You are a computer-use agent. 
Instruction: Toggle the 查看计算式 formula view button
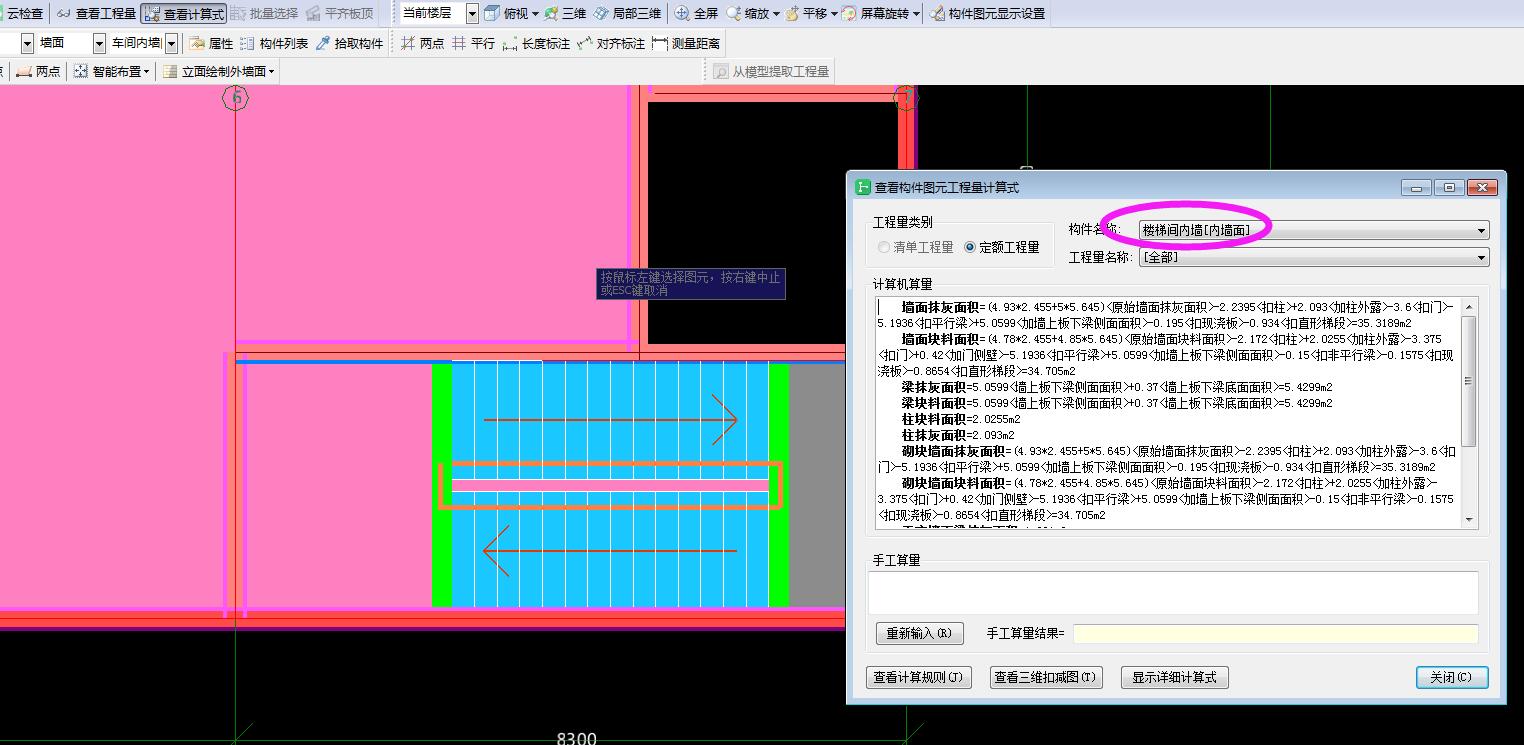tap(183, 13)
